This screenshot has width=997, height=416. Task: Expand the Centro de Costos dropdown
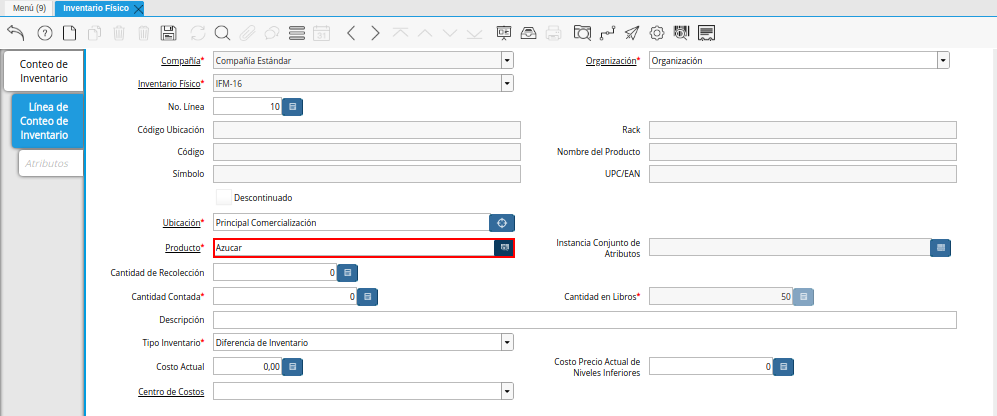507,391
